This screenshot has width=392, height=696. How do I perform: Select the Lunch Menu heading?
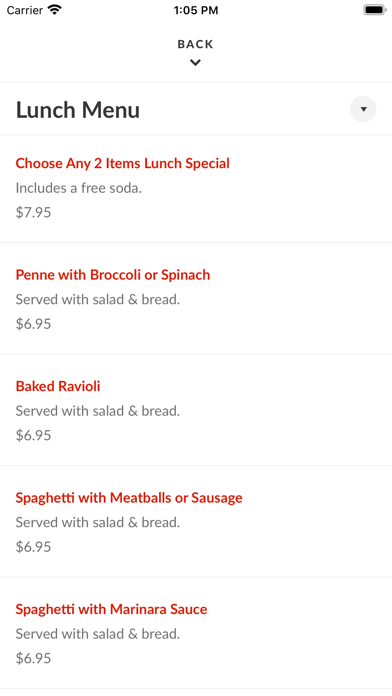point(78,110)
